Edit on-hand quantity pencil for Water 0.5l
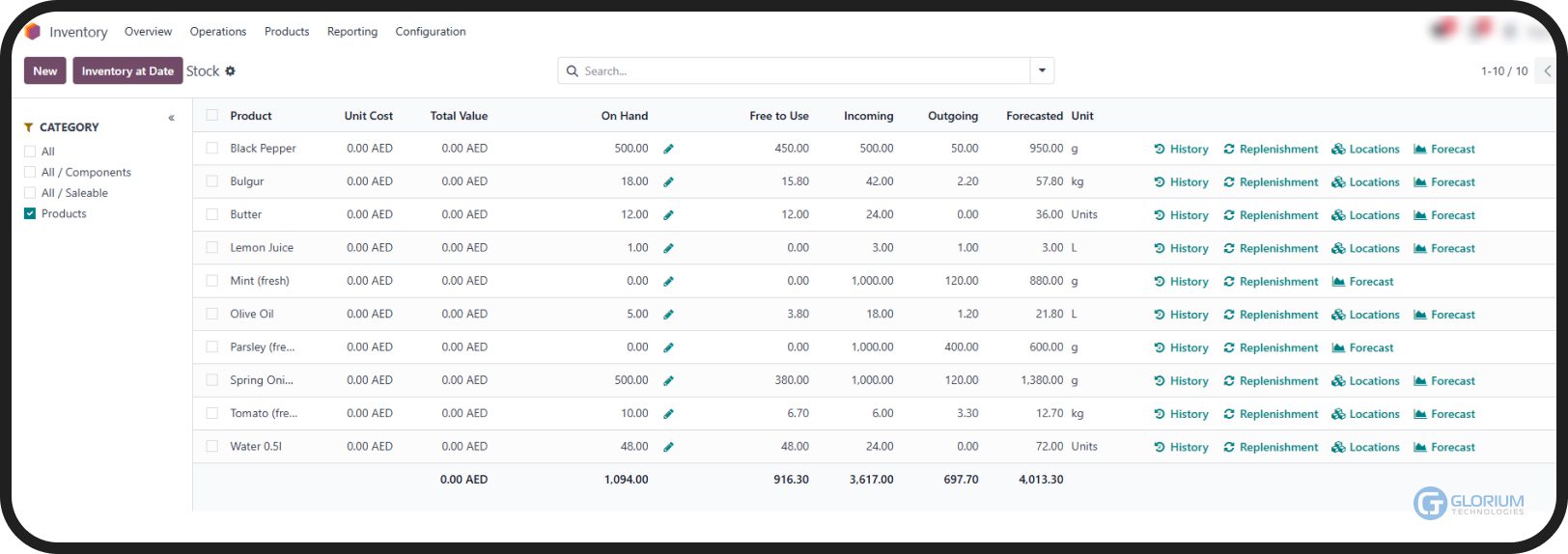The image size is (1568, 554). point(668,447)
